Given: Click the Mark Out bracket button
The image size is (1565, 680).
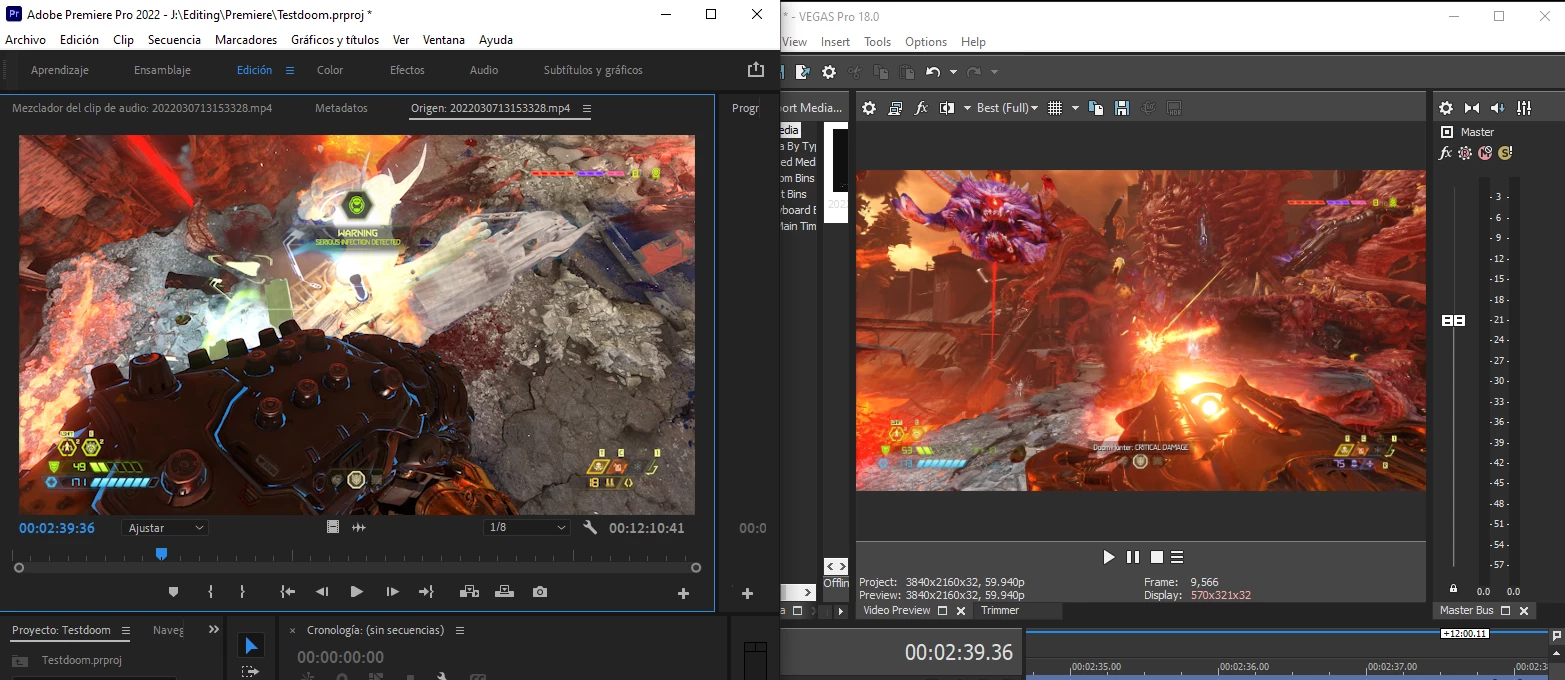Looking at the screenshot, I should point(242,592).
